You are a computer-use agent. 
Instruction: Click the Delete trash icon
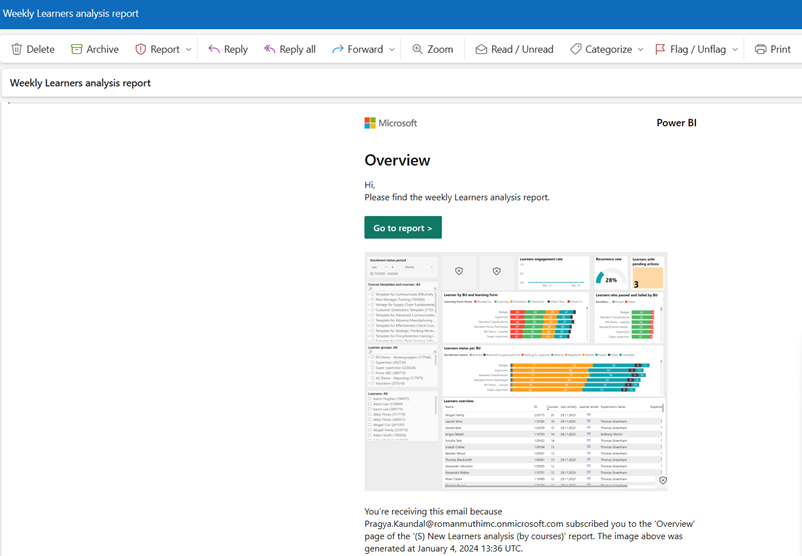coord(17,49)
